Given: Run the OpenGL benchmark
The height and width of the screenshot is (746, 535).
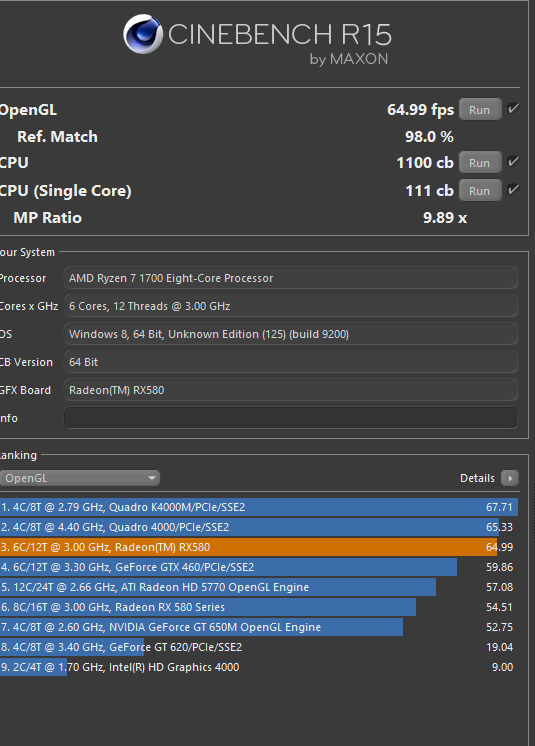Looking at the screenshot, I should point(480,109).
